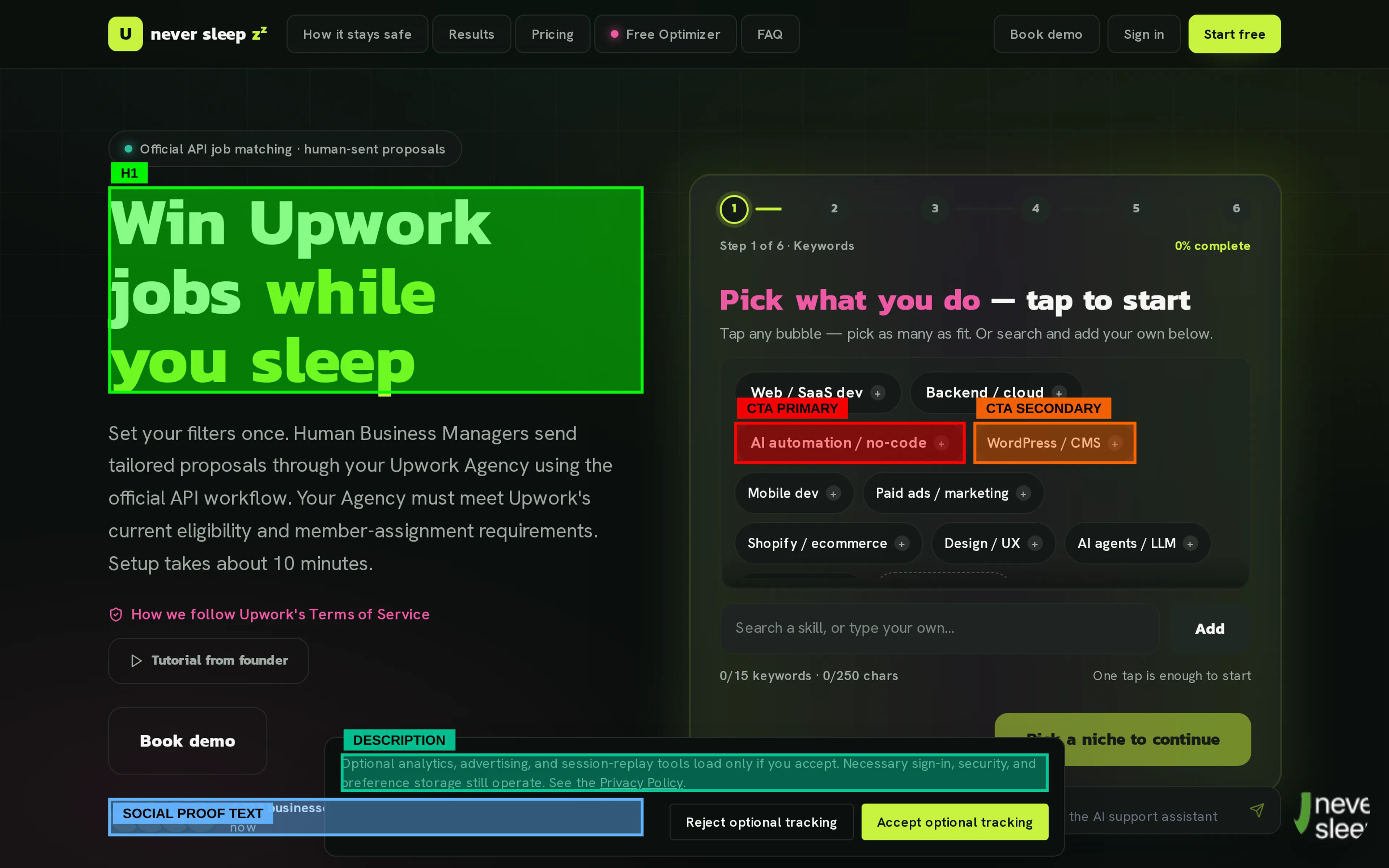Jump to step 6 in progress tracker
Image resolution: width=1389 pixels, height=868 pixels.
tap(1236, 209)
